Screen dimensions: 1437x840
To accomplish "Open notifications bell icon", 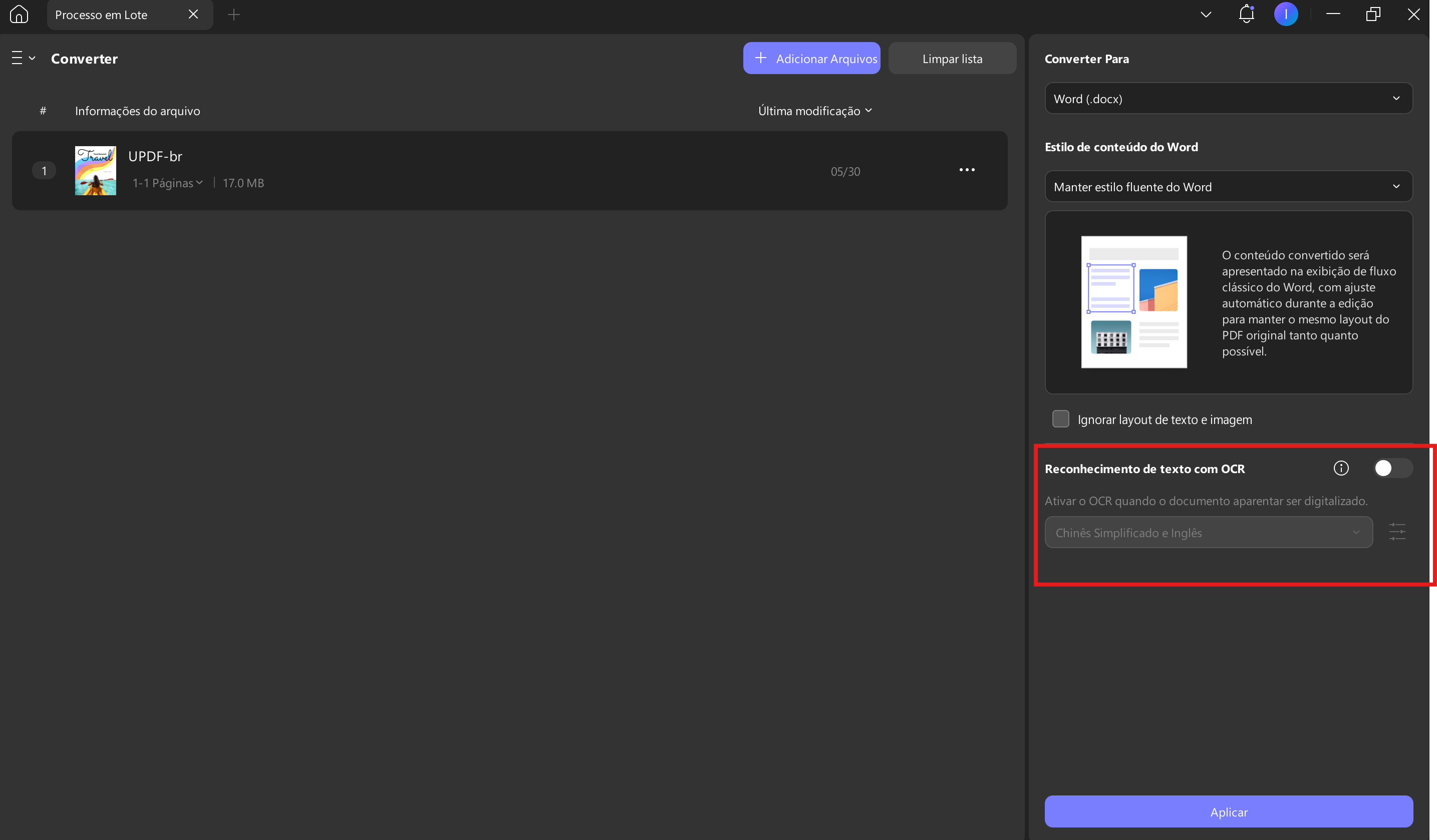I will 1246,14.
